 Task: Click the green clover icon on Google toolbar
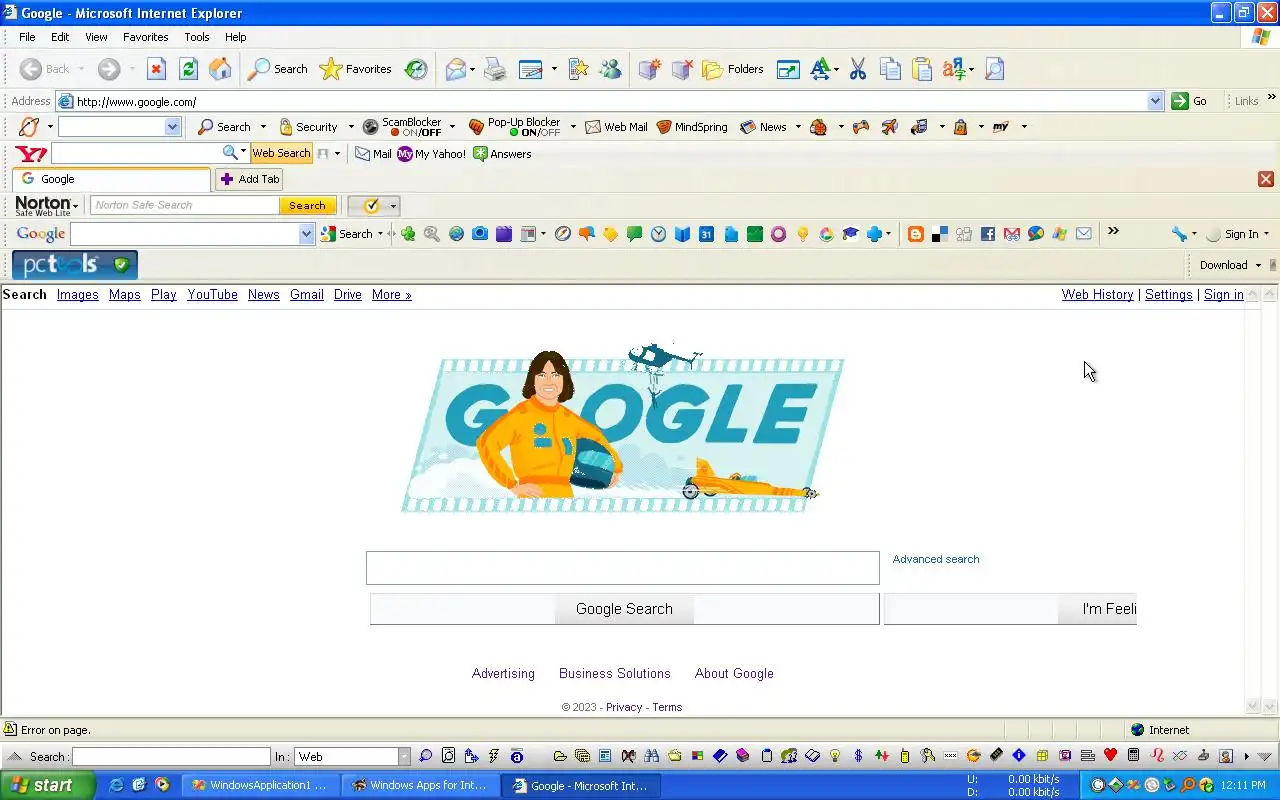(408, 234)
